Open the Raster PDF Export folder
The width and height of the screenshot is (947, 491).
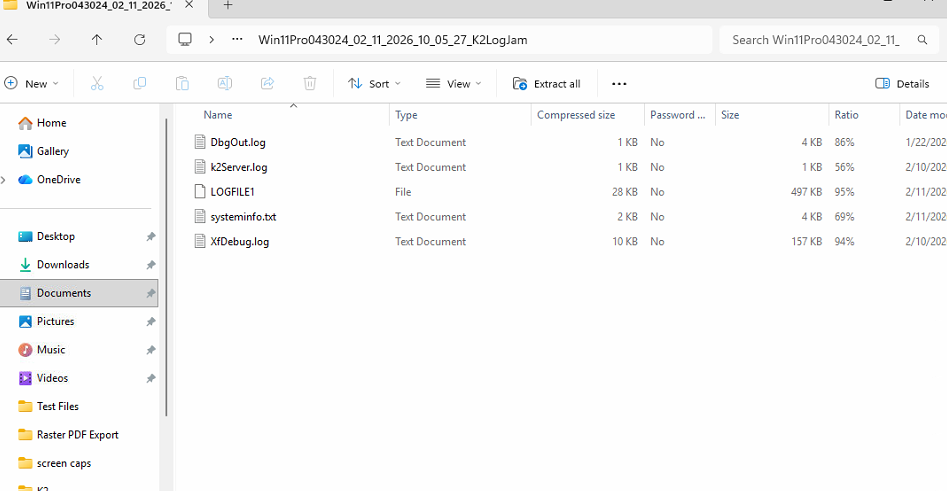click(68, 435)
